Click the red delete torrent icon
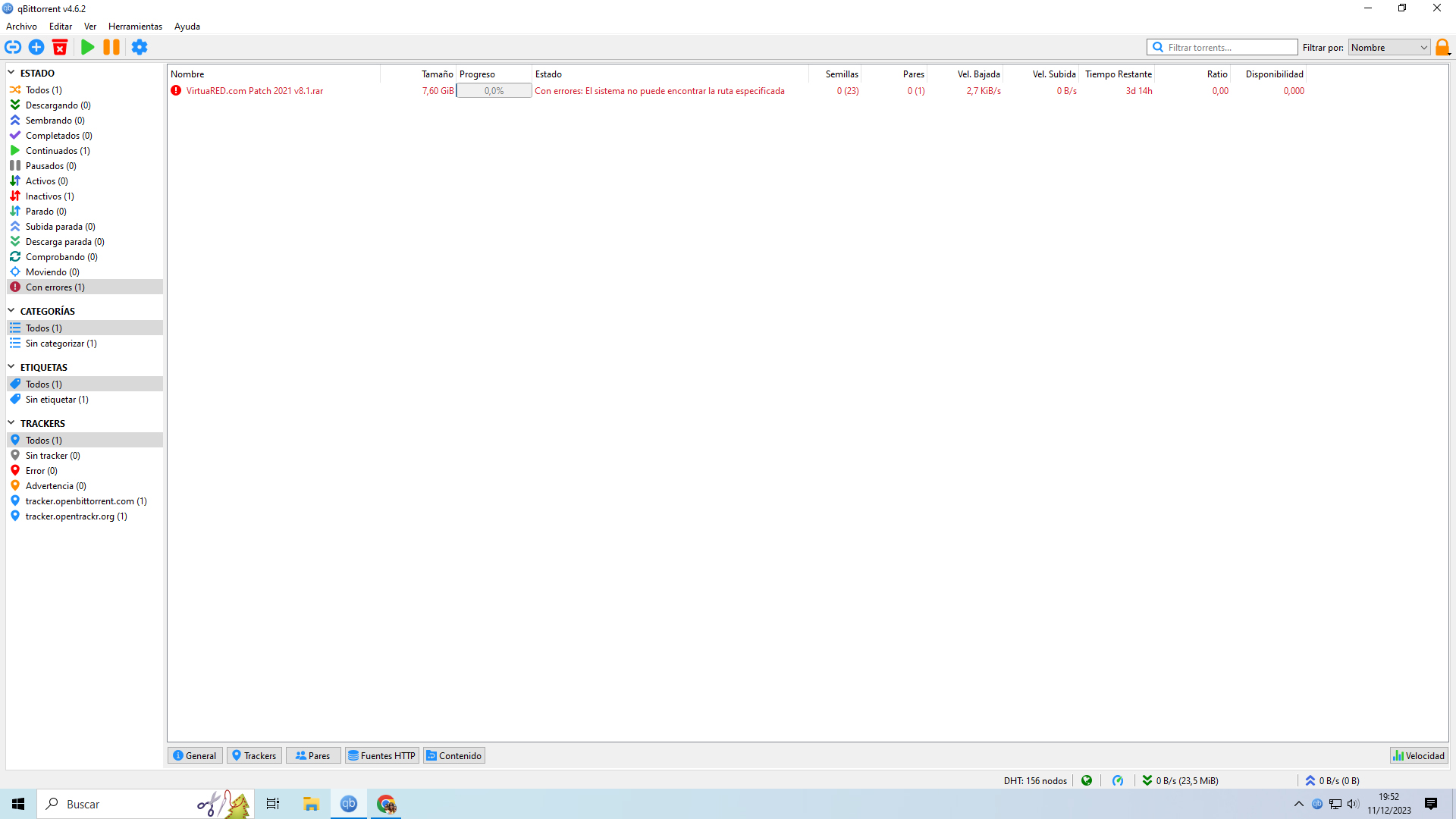This screenshot has height=819, width=1456. point(60,47)
